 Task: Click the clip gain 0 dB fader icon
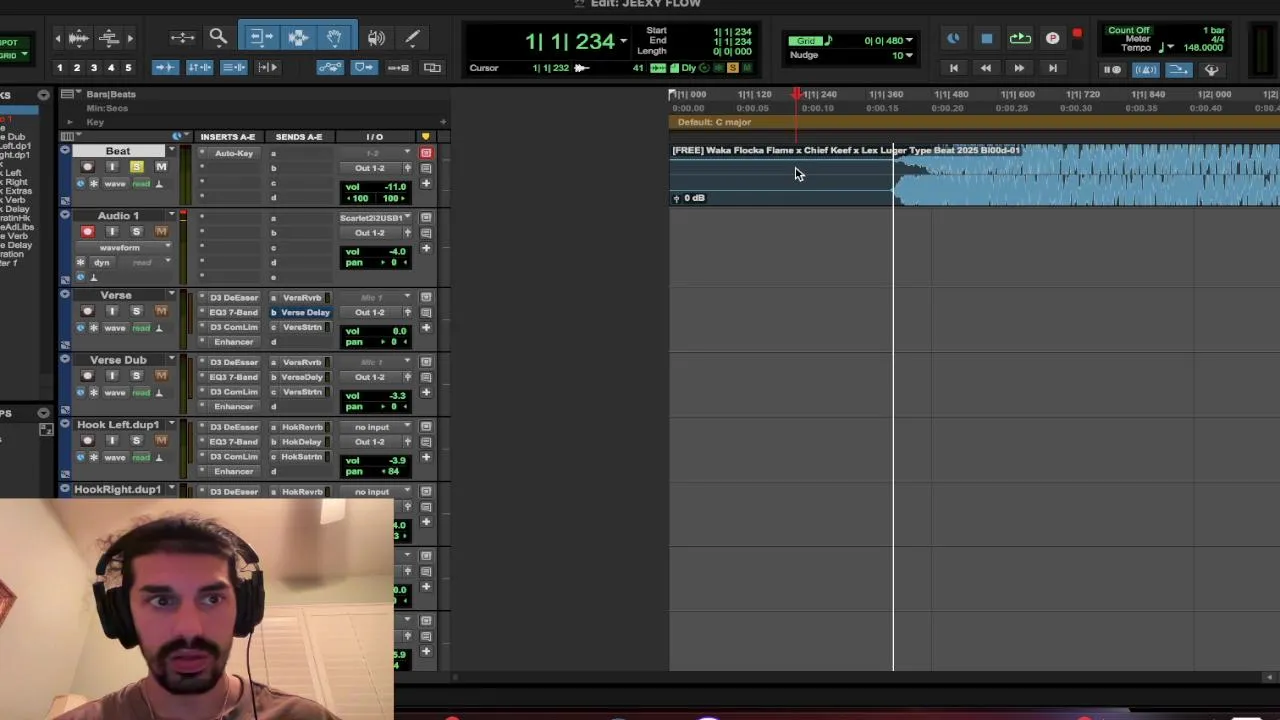pos(676,198)
